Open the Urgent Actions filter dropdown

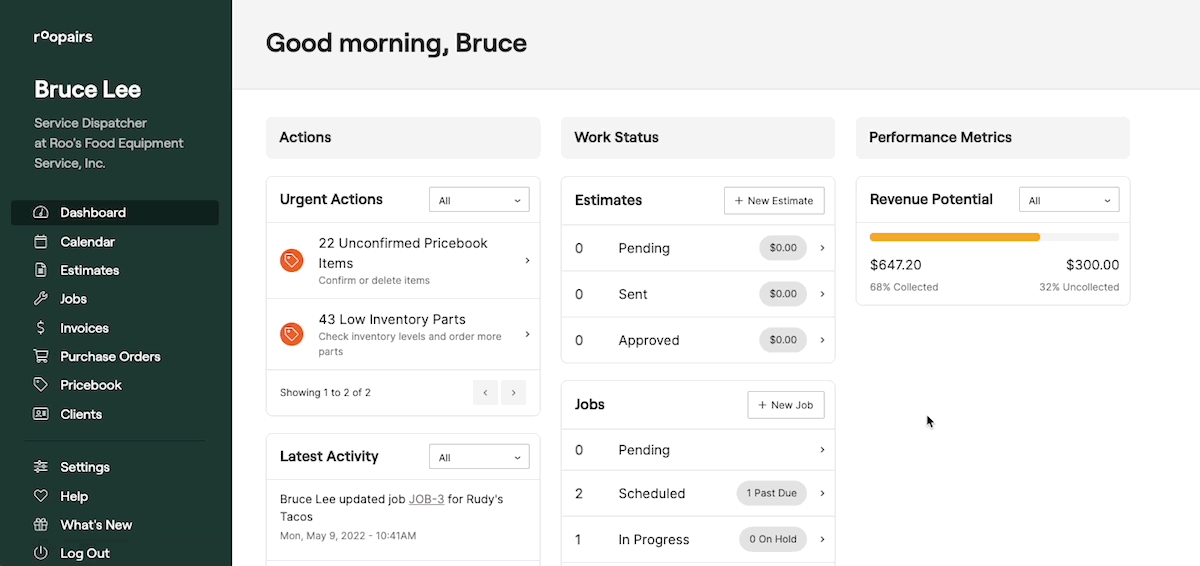click(479, 200)
